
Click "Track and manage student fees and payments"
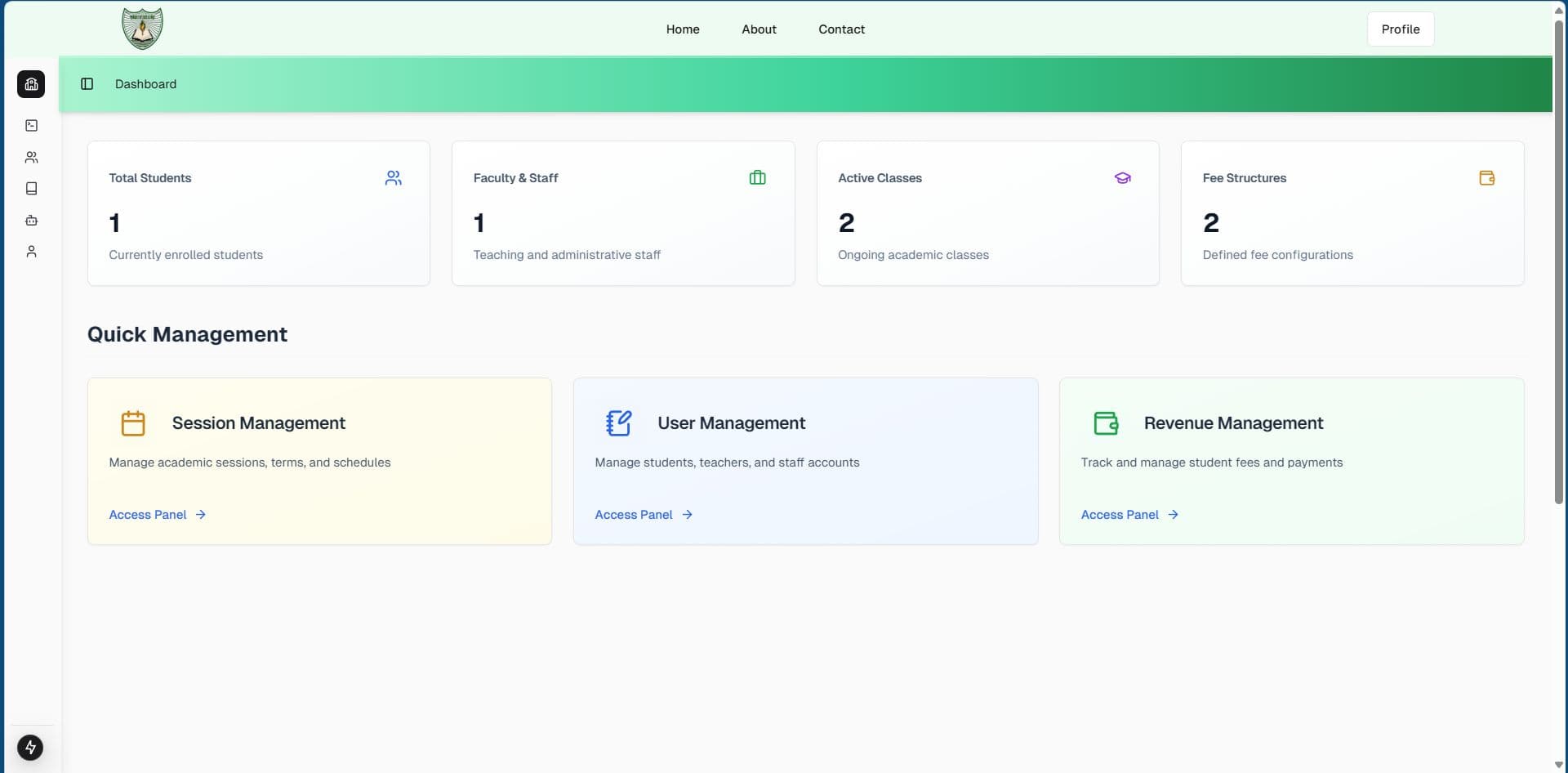click(x=1211, y=462)
